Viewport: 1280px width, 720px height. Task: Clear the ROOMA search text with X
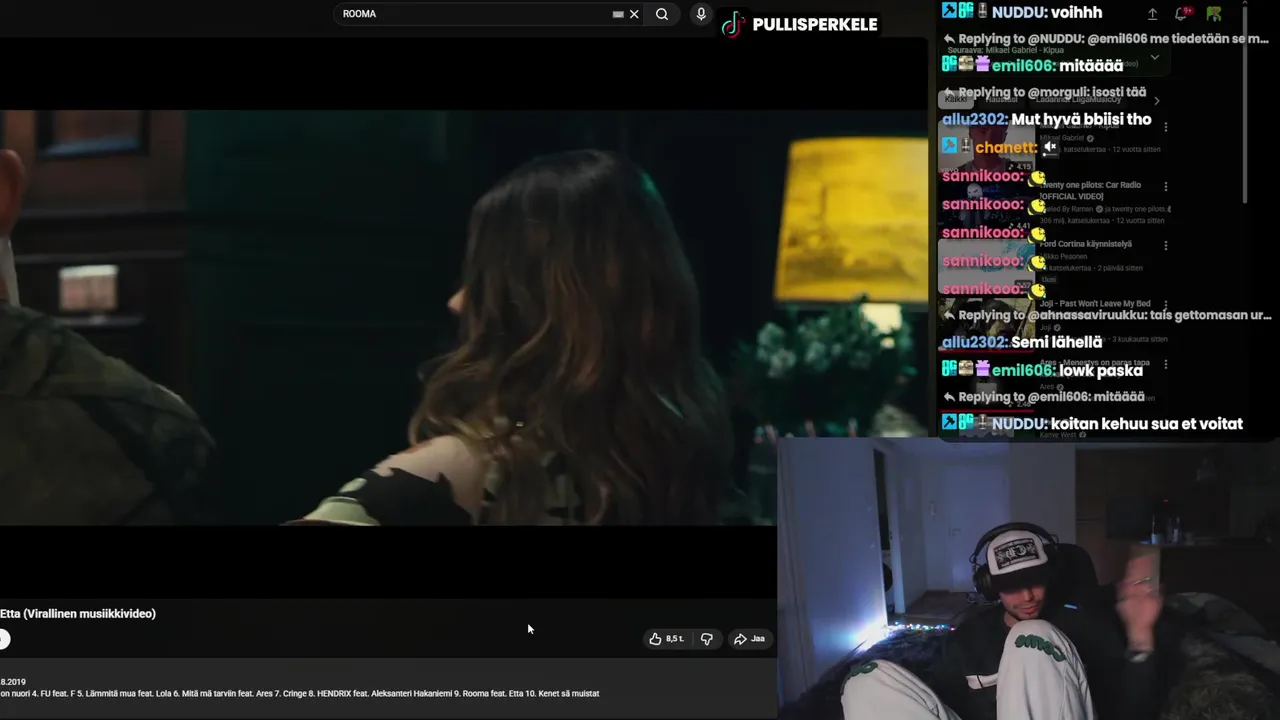(x=634, y=14)
